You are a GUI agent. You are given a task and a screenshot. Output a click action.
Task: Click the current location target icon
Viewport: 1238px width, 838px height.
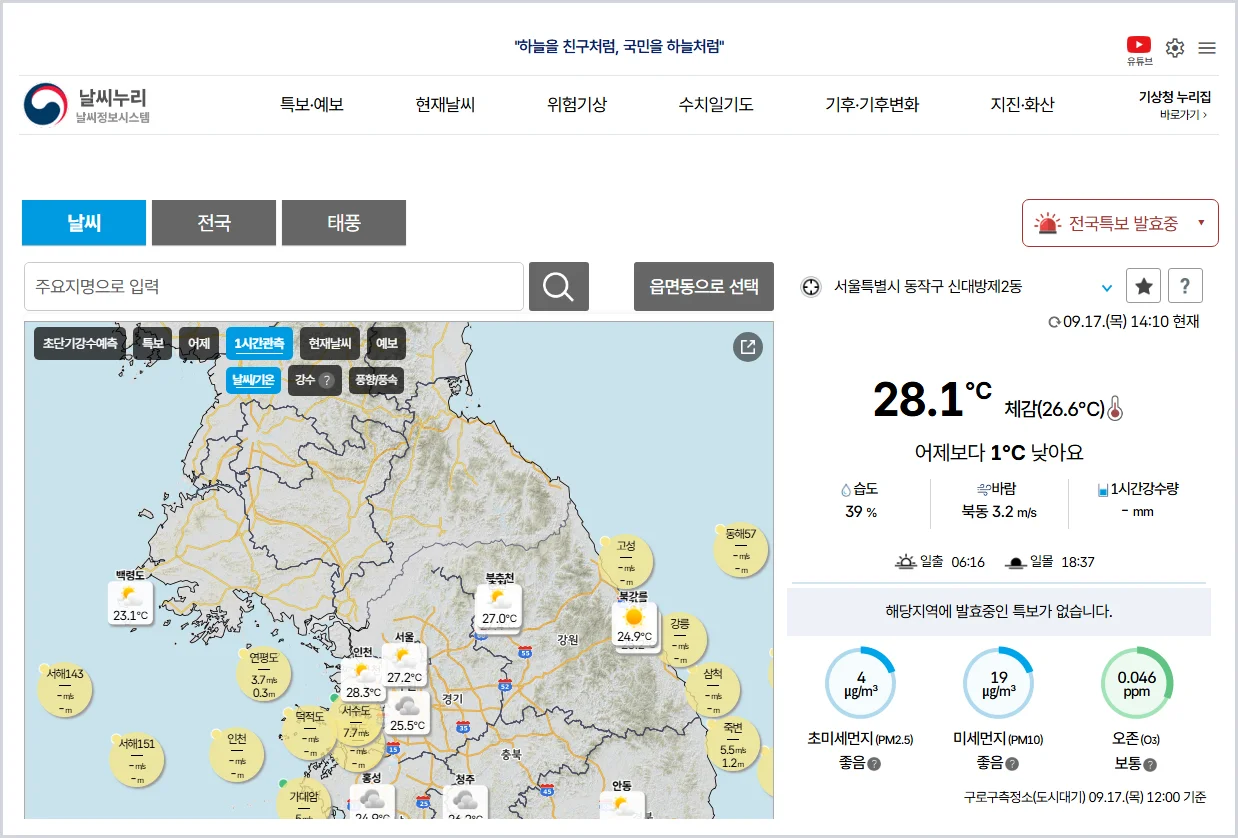(812, 287)
